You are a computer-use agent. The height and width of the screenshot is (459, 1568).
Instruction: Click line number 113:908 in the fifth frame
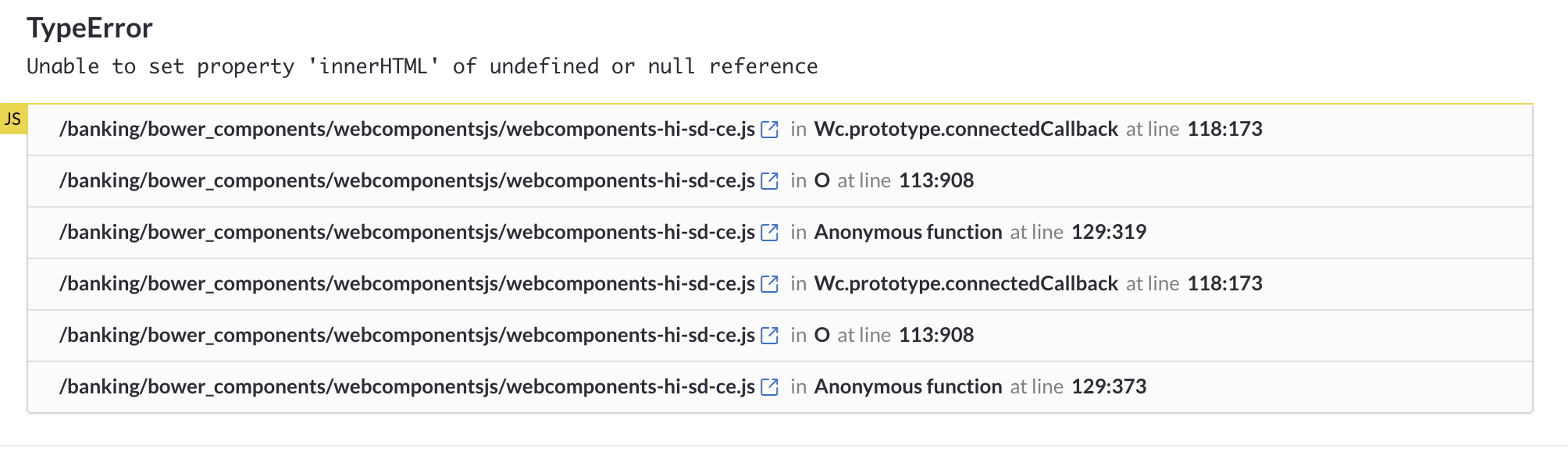pos(936,335)
